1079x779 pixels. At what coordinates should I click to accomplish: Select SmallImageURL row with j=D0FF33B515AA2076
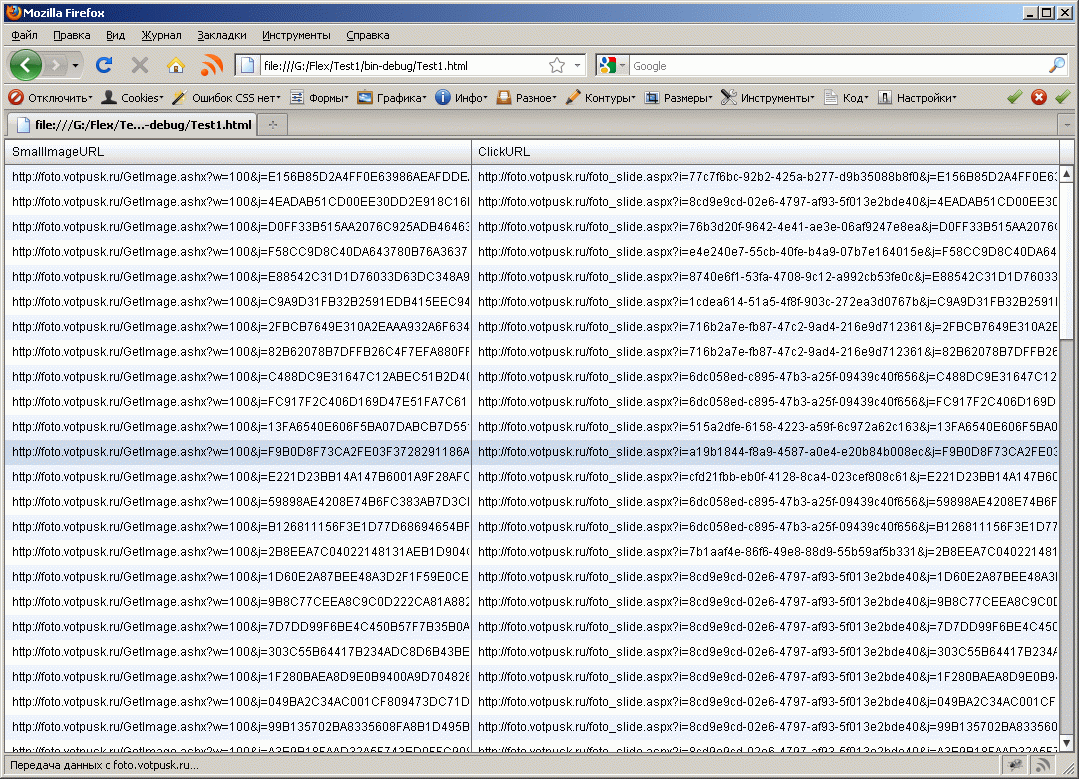coord(238,226)
